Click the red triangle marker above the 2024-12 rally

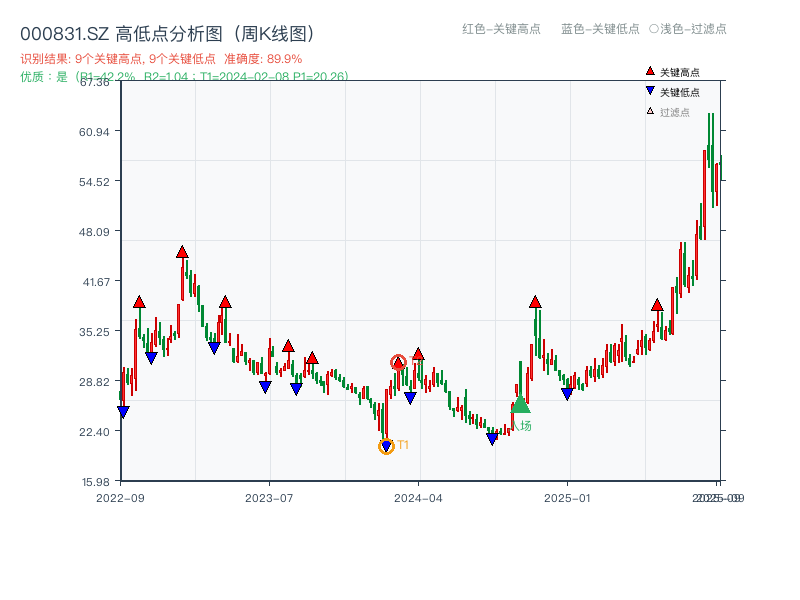click(x=535, y=300)
